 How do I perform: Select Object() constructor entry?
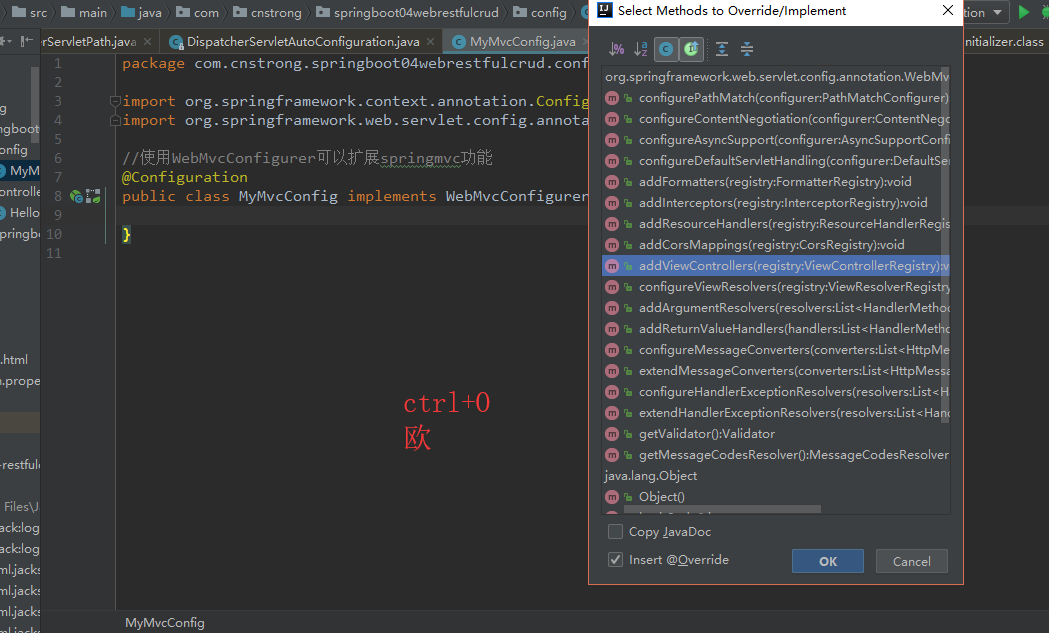(x=776, y=496)
